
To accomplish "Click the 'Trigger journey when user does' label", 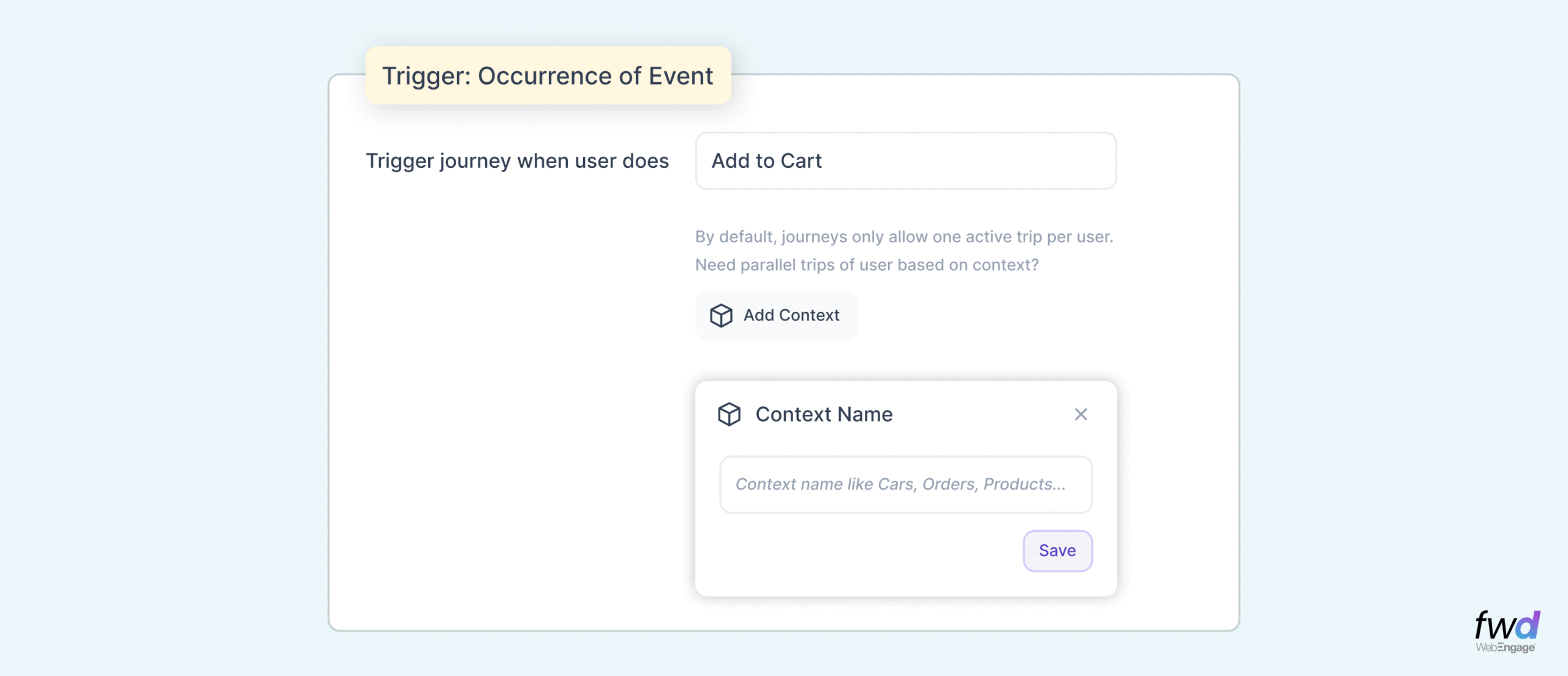I will pyautogui.click(x=517, y=161).
